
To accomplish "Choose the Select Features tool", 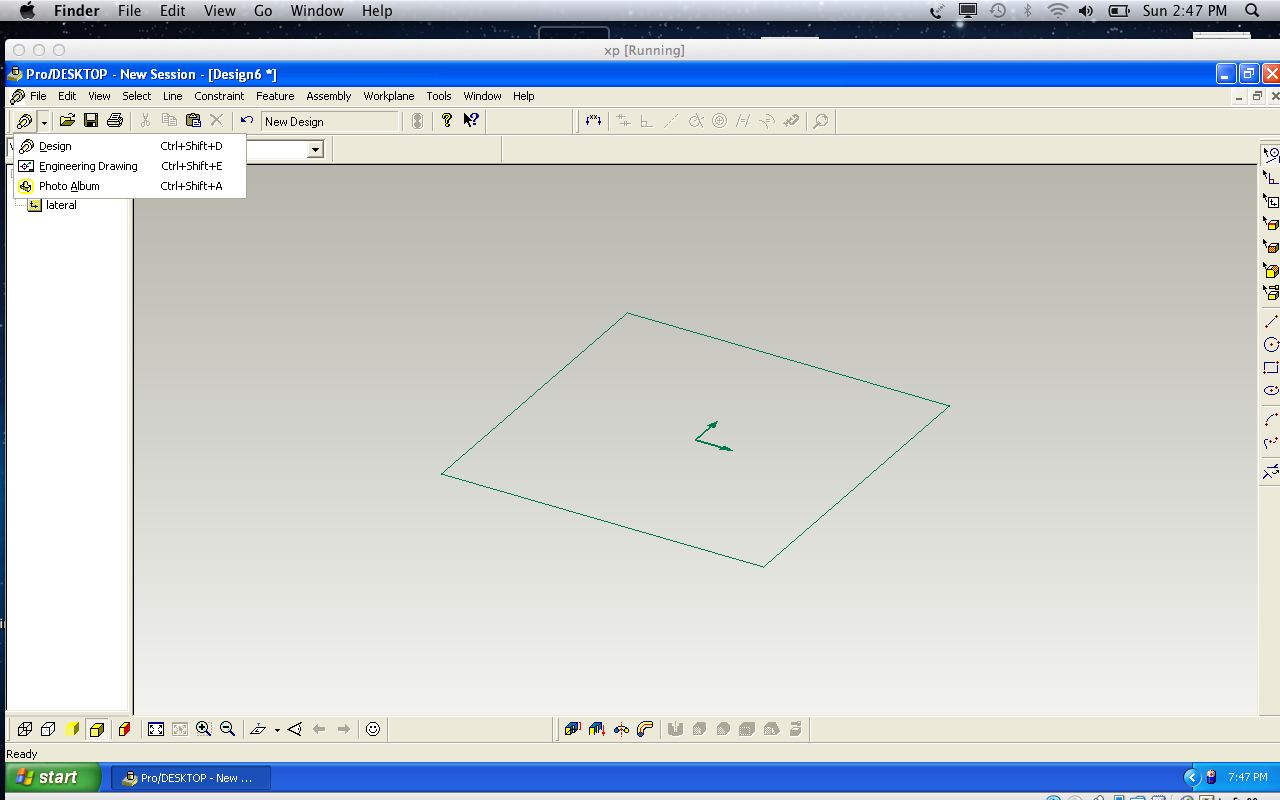I will [1271, 269].
